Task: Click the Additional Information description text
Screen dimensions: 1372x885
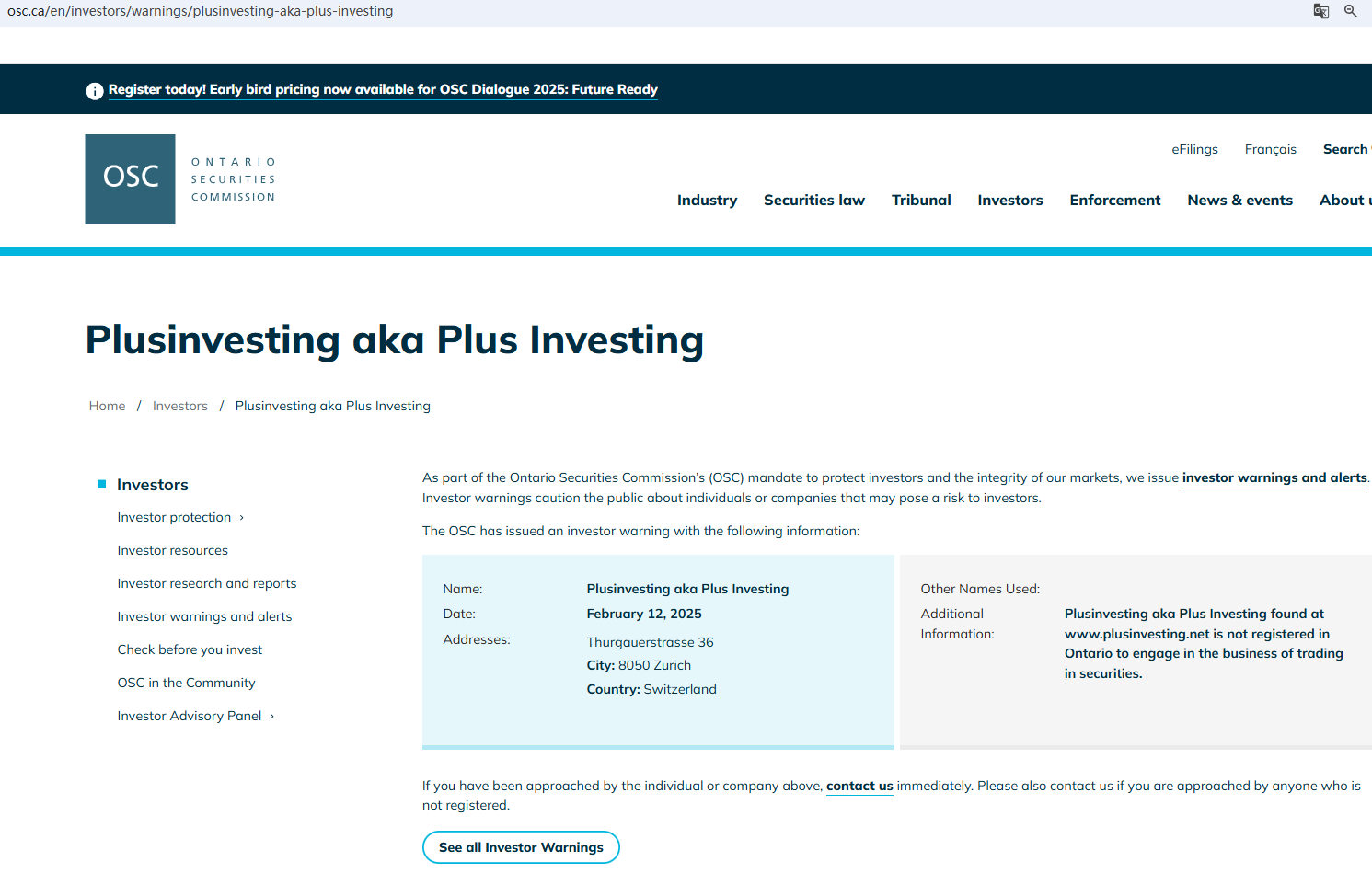Action: click(1204, 644)
